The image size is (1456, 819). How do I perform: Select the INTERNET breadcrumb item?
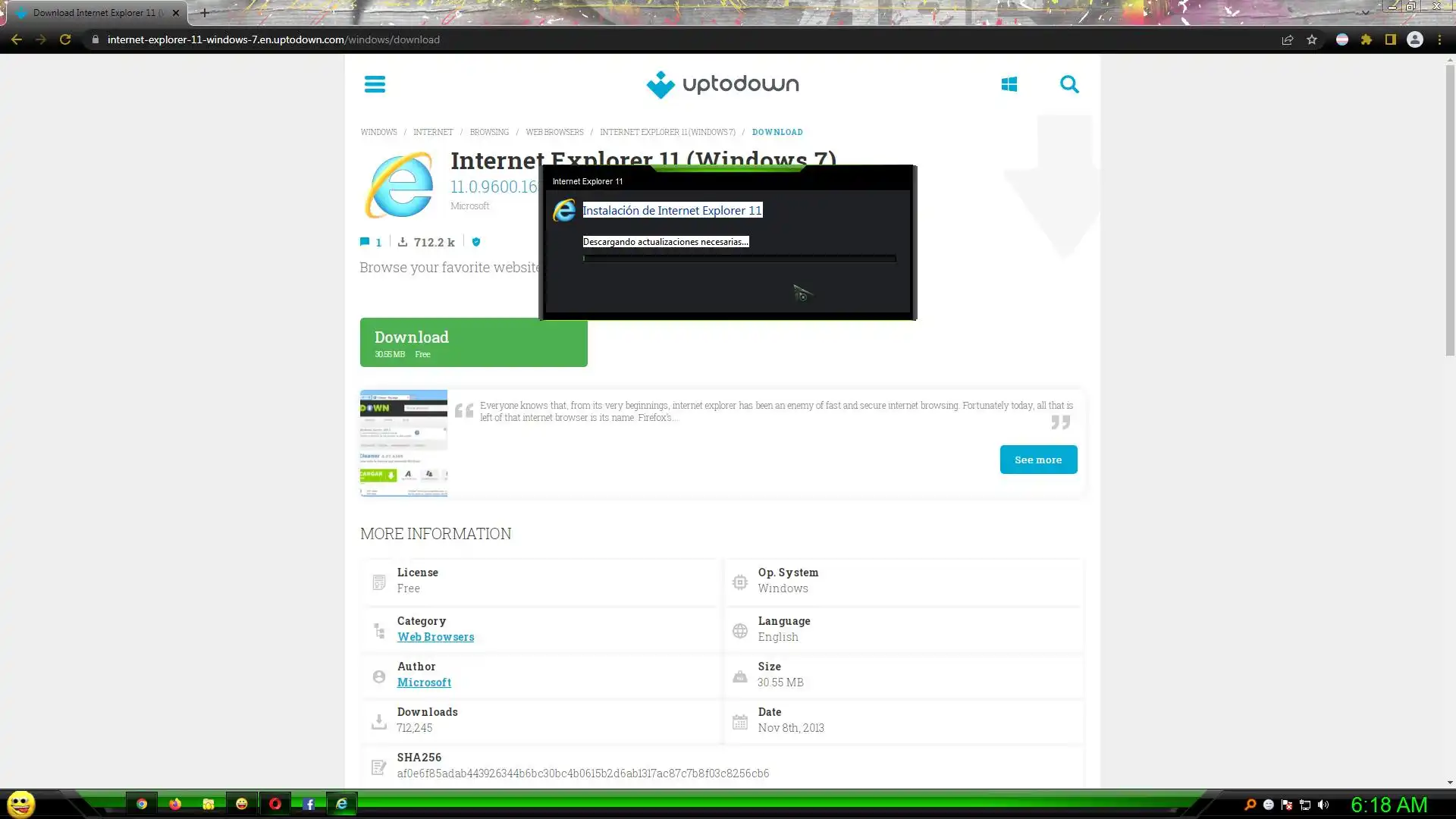pos(433,132)
